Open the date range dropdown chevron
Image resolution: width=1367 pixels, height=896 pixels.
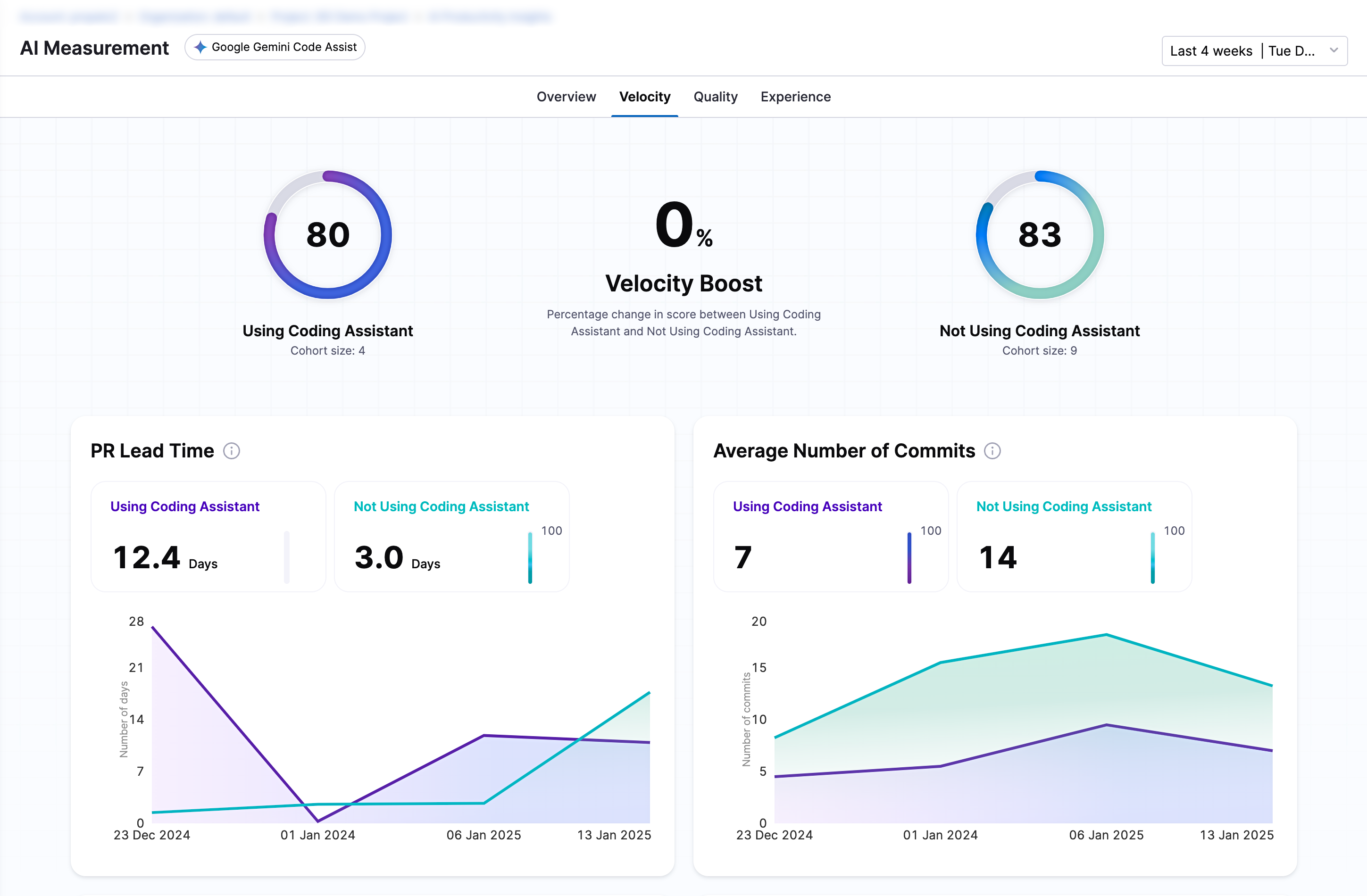pyautogui.click(x=1334, y=50)
